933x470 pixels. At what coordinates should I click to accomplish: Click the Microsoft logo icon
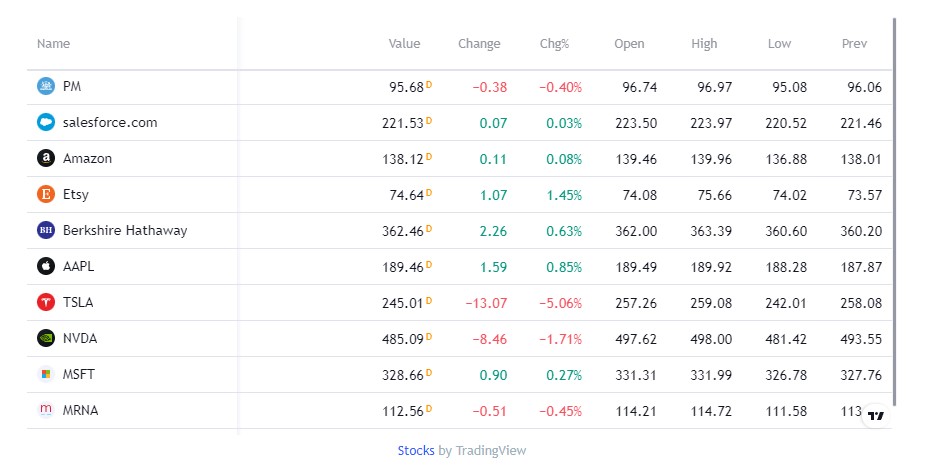point(46,374)
